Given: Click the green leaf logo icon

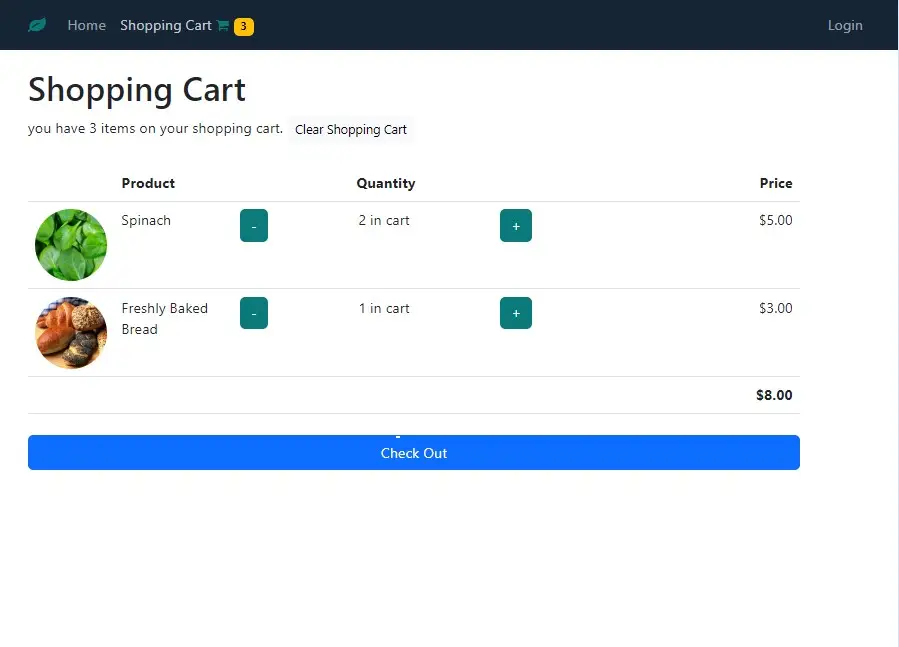Looking at the screenshot, I should (x=37, y=25).
